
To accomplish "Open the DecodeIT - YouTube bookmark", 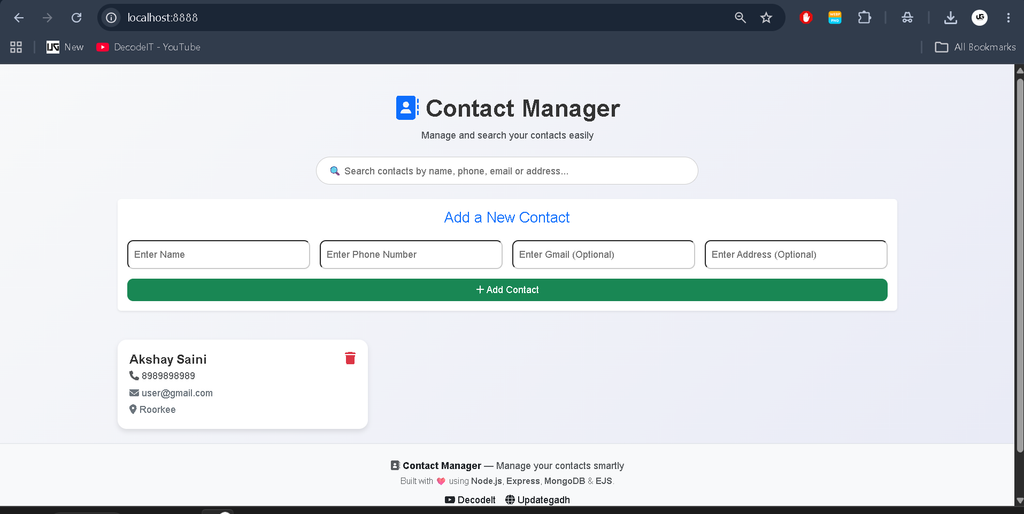I will pos(148,47).
